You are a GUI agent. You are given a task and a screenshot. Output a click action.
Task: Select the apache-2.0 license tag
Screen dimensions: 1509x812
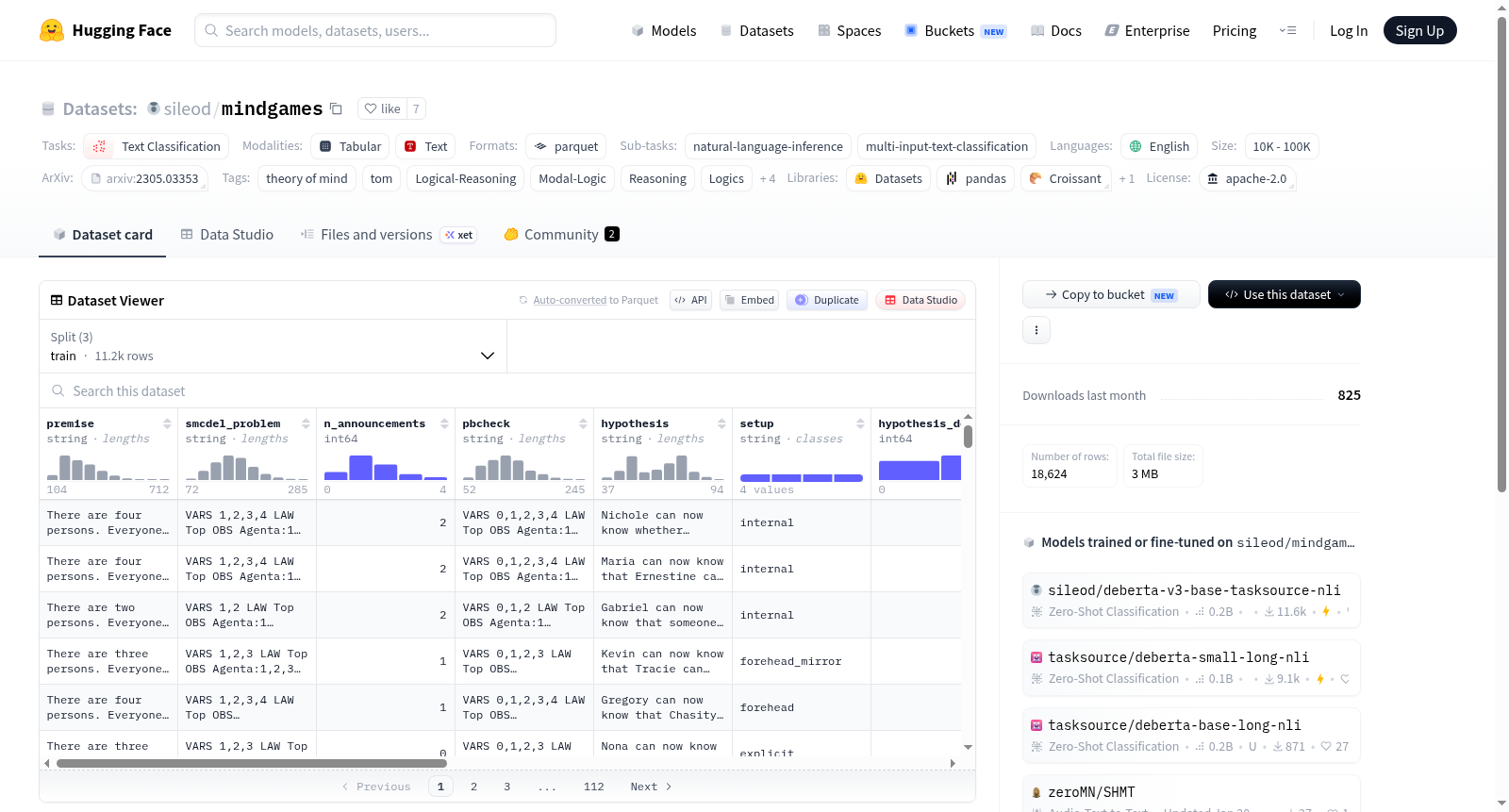(x=1247, y=178)
